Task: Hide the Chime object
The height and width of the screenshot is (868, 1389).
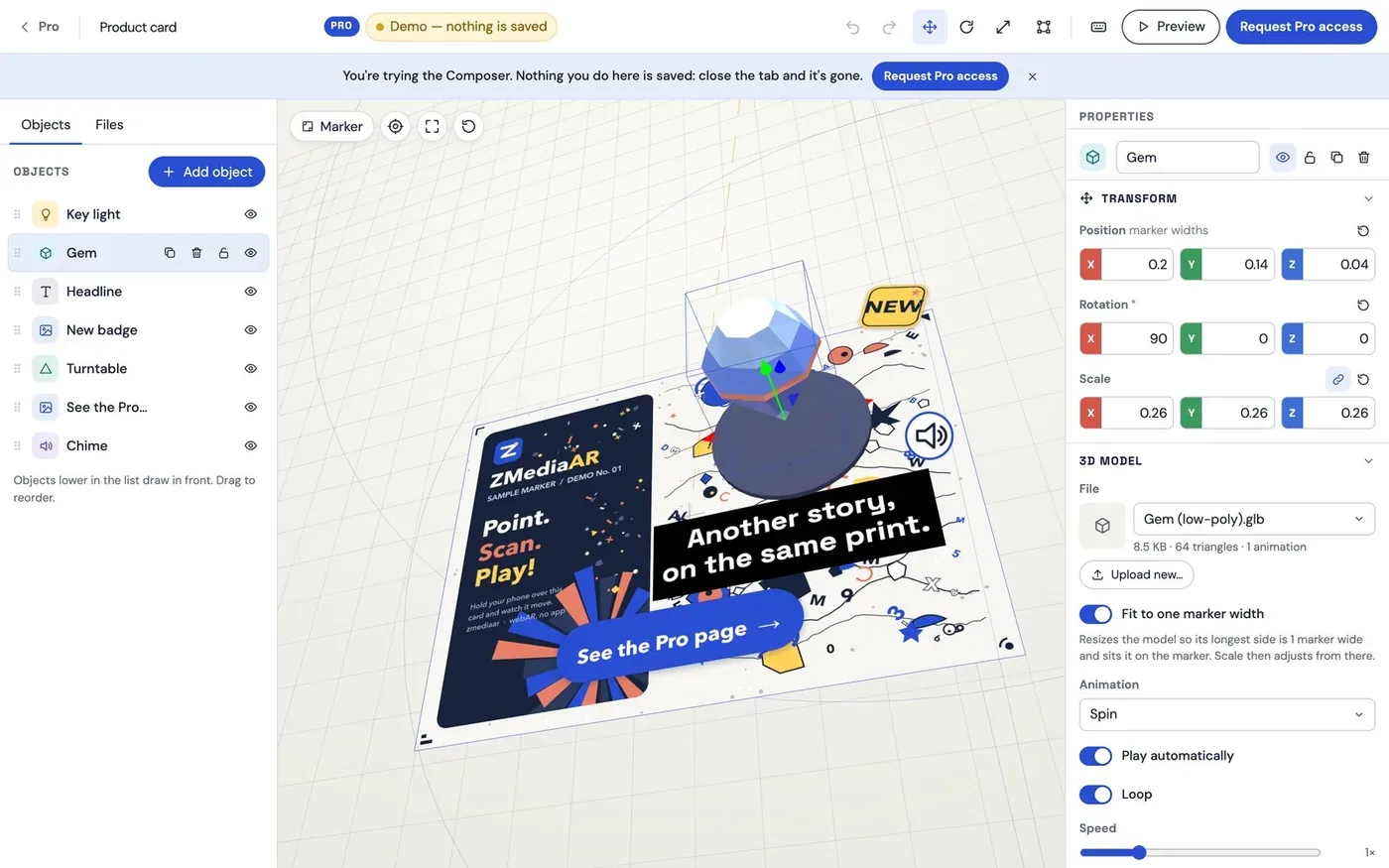Action: (250, 445)
